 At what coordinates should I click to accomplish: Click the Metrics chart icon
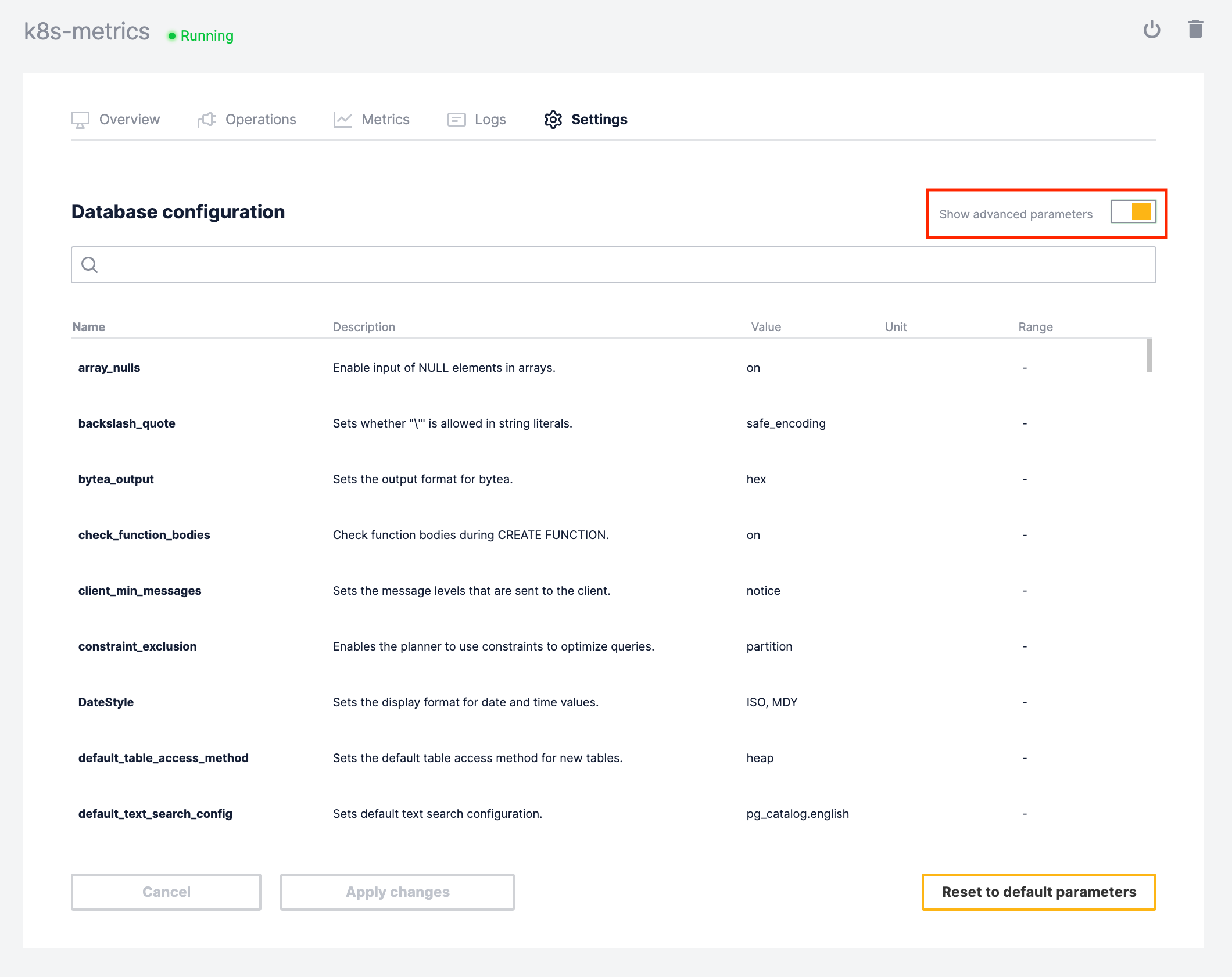343,120
